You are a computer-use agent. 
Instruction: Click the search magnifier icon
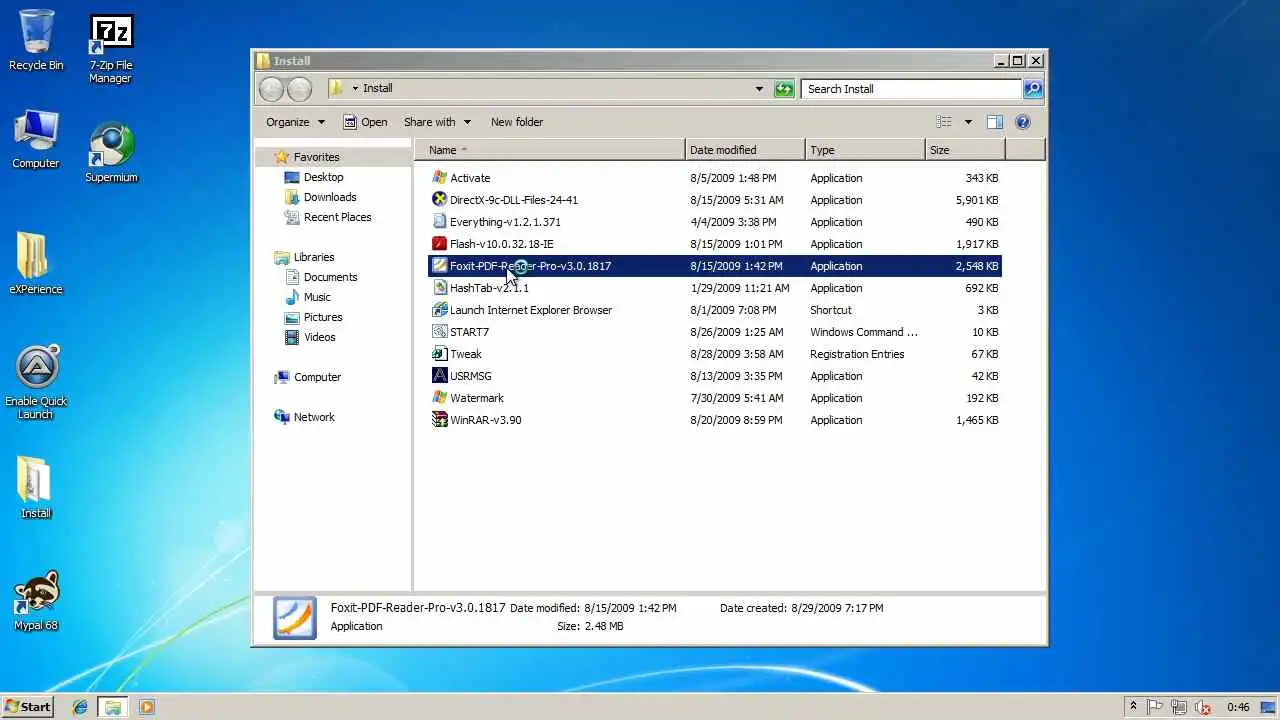pyautogui.click(x=1033, y=89)
